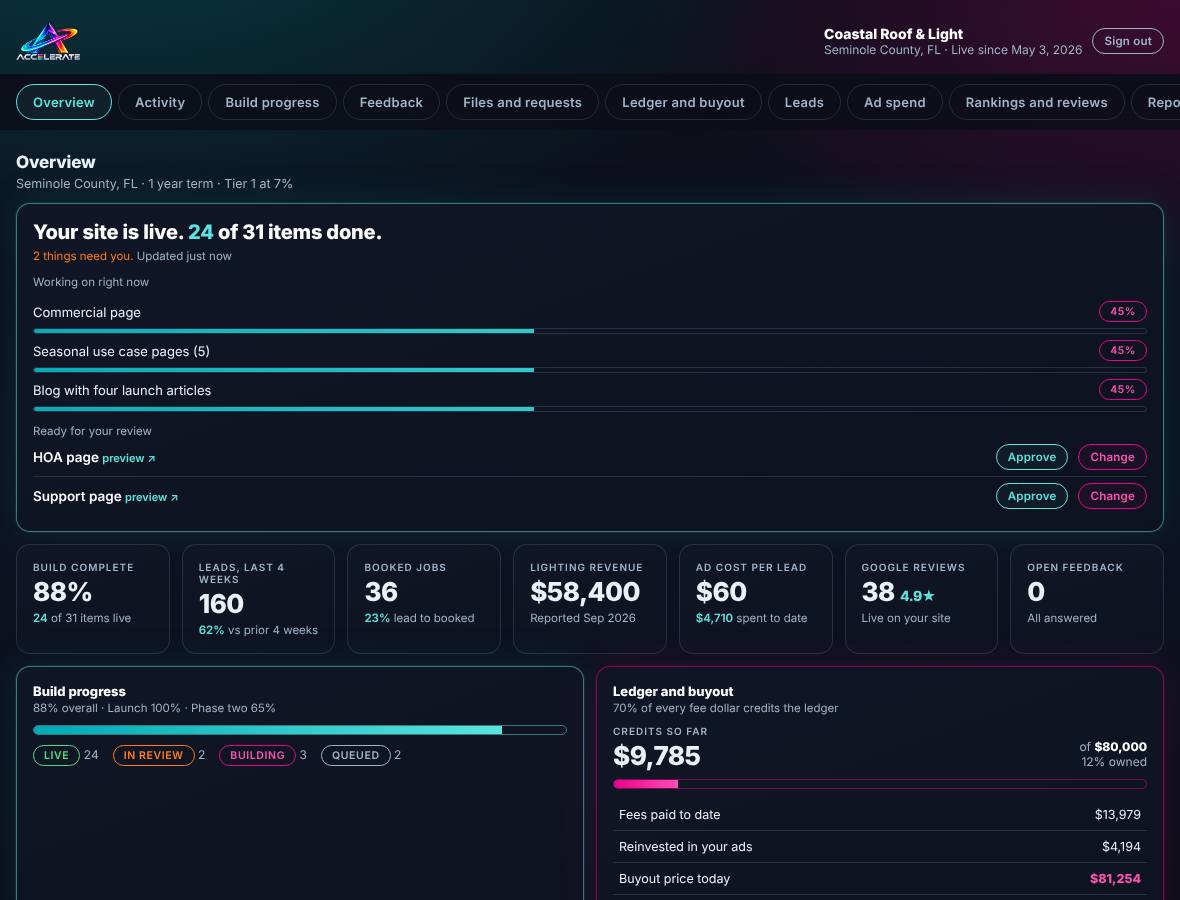Sign out of the account
This screenshot has width=1180, height=900.
(1127, 41)
